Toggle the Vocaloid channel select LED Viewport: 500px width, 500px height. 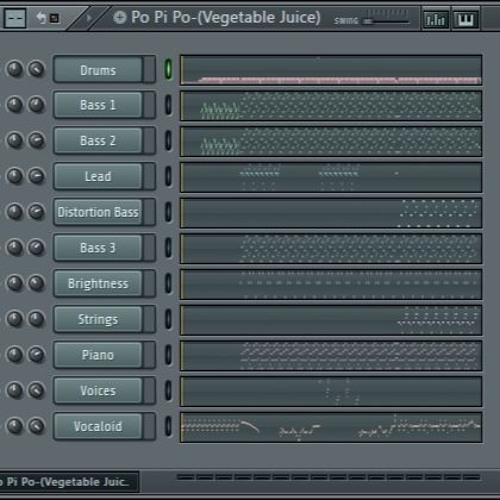pos(169,426)
